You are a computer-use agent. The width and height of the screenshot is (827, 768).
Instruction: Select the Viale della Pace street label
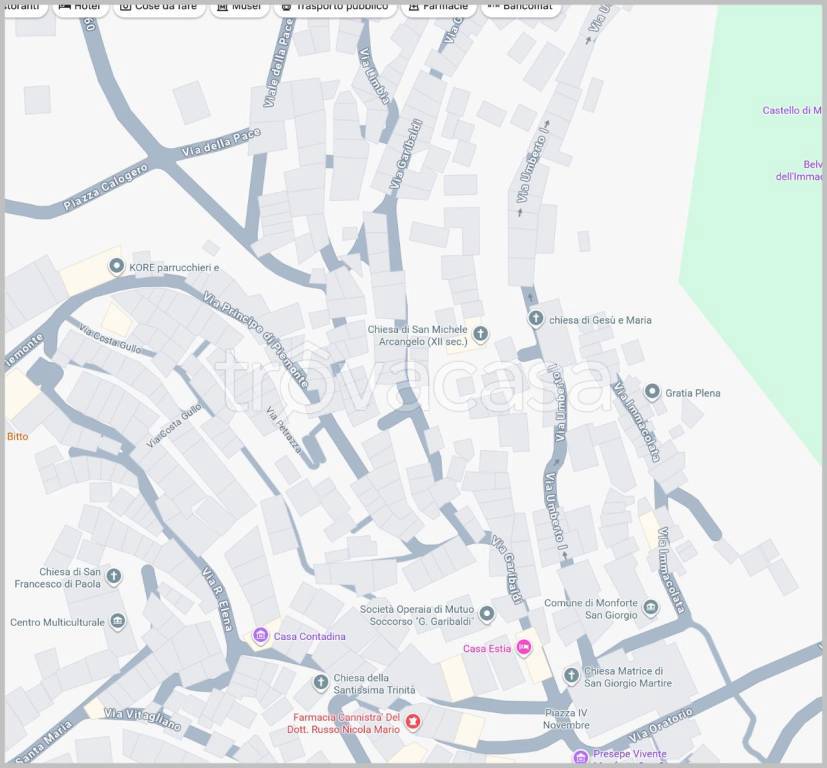click(278, 62)
